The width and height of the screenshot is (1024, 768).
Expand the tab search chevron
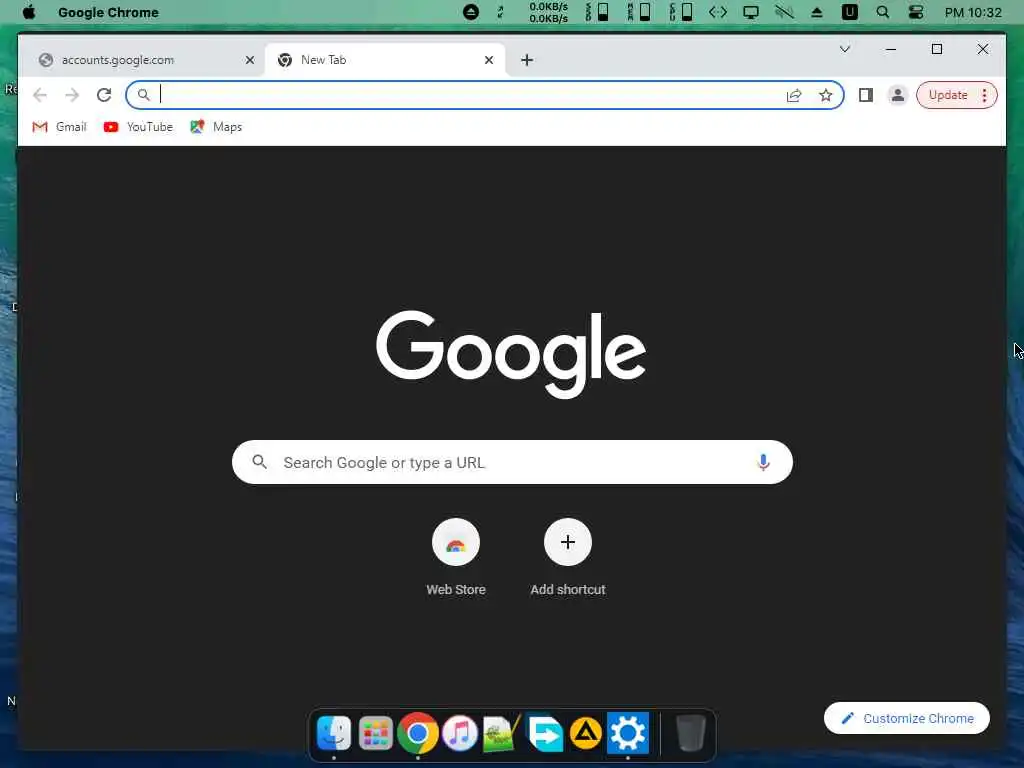[844, 49]
